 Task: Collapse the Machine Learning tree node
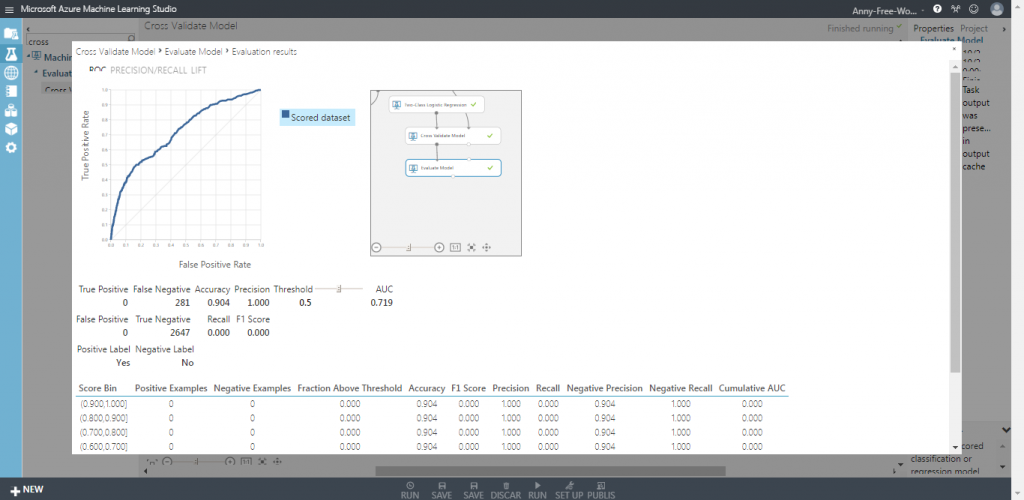point(29,56)
